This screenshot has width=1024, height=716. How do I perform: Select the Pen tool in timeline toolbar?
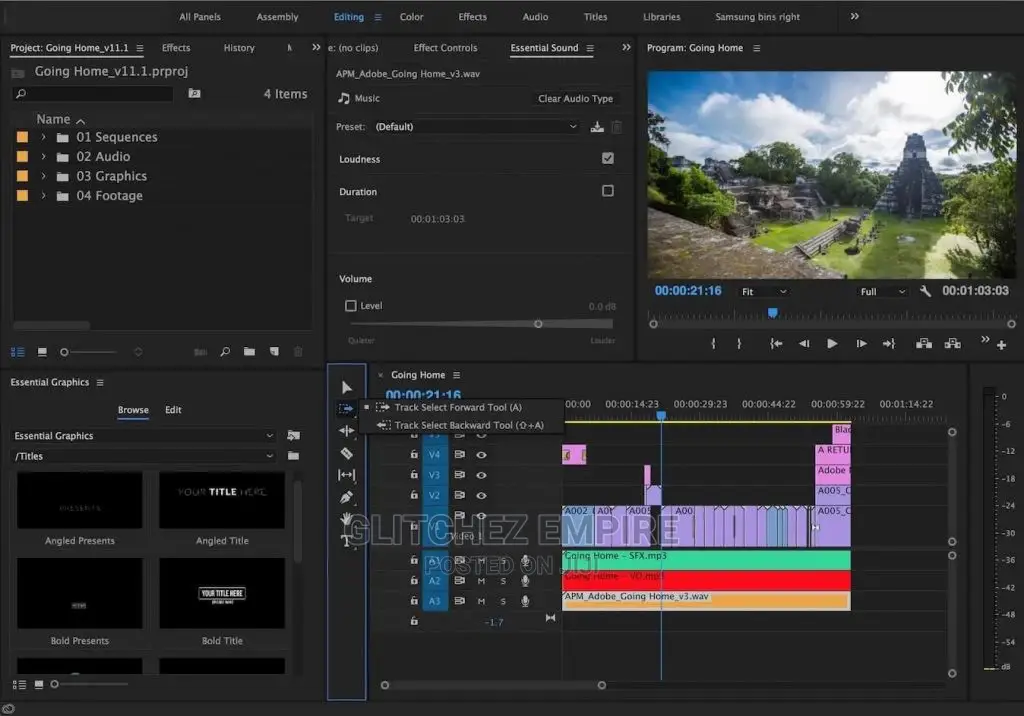pos(347,497)
